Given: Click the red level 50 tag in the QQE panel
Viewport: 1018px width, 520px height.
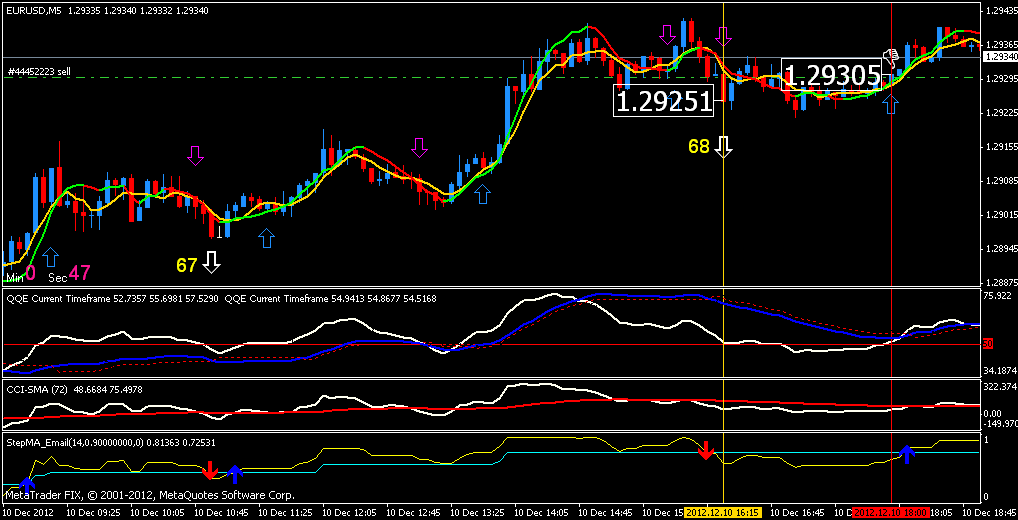Looking at the screenshot, I should pyautogui.click(x=987, y=344).
